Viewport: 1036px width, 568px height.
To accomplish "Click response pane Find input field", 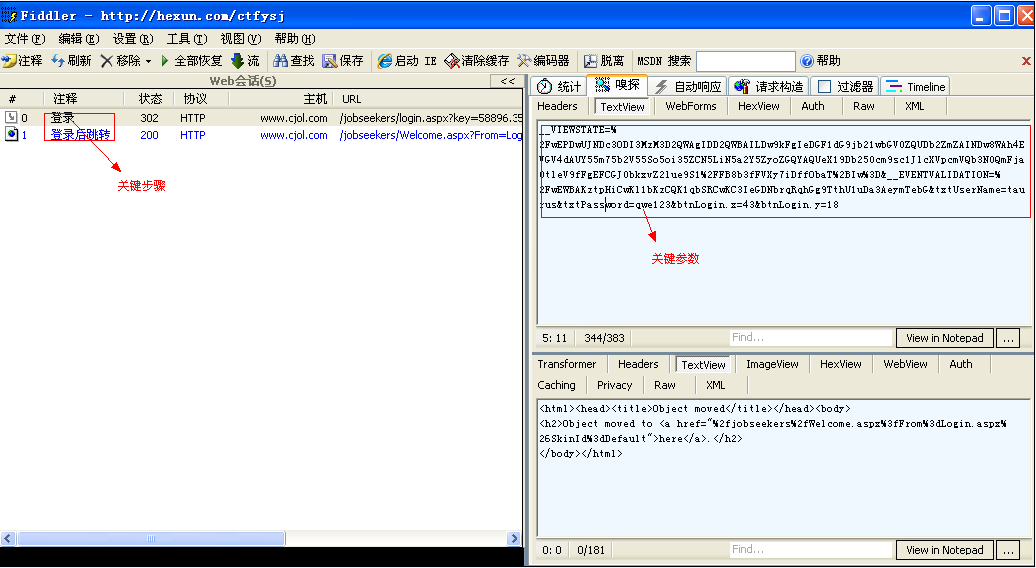I will [x=811, y=550].
